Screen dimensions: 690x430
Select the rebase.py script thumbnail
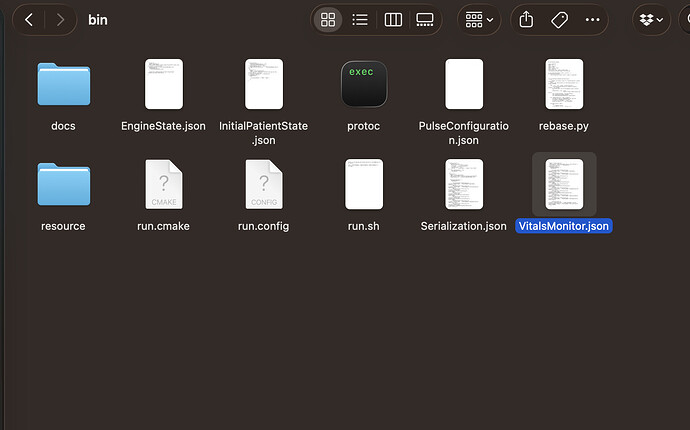(x=564, y=84)
